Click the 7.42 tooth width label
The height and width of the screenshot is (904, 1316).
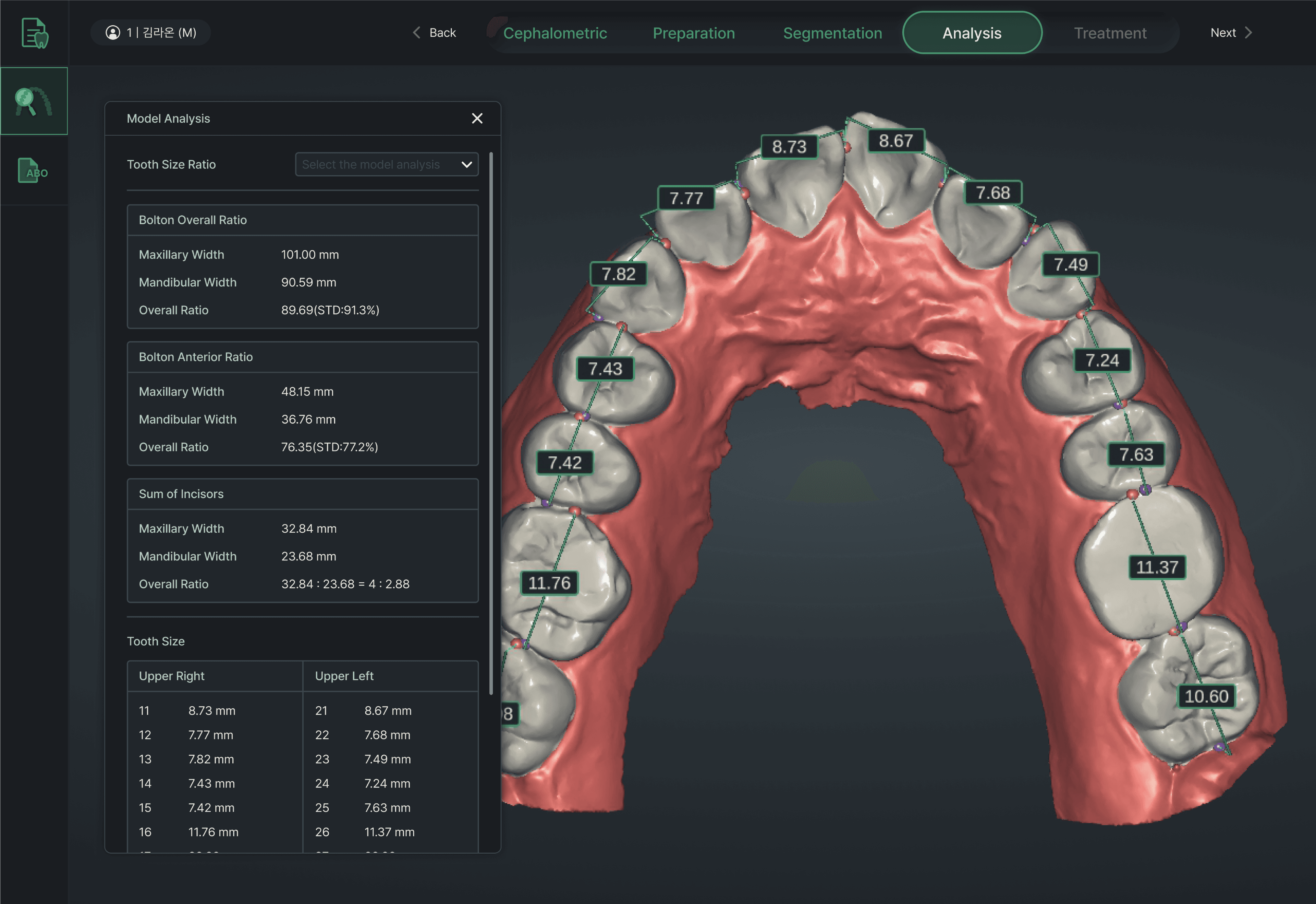pos(565,463)
